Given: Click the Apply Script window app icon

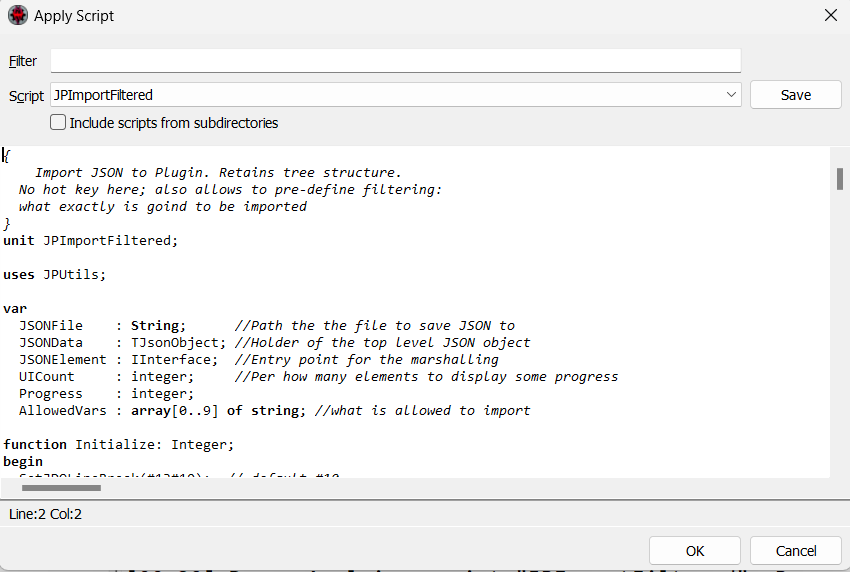Looking at the screenshot, I should (17, 15).
